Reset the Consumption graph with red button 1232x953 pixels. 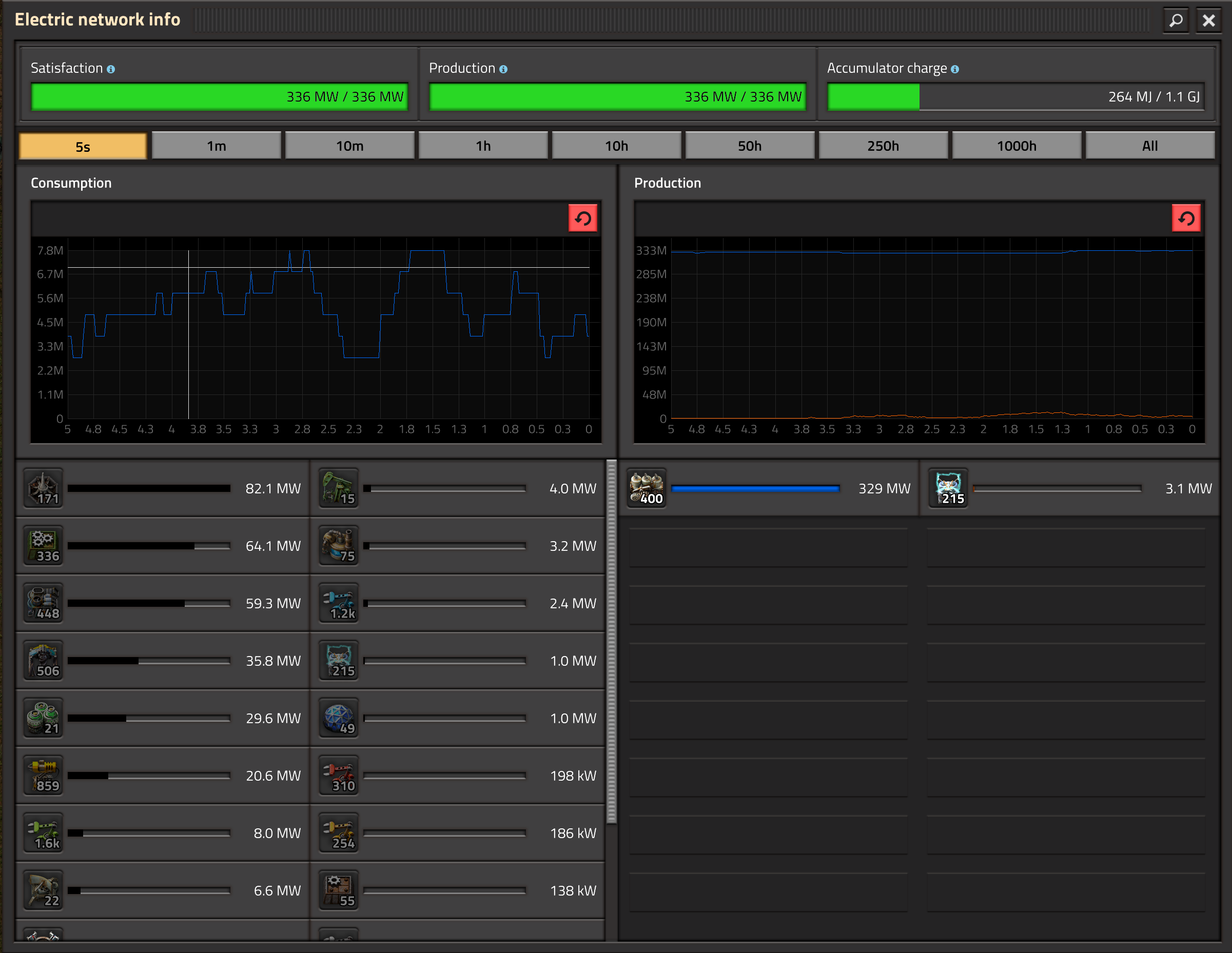pyautogui.click(x=583, y=218)
